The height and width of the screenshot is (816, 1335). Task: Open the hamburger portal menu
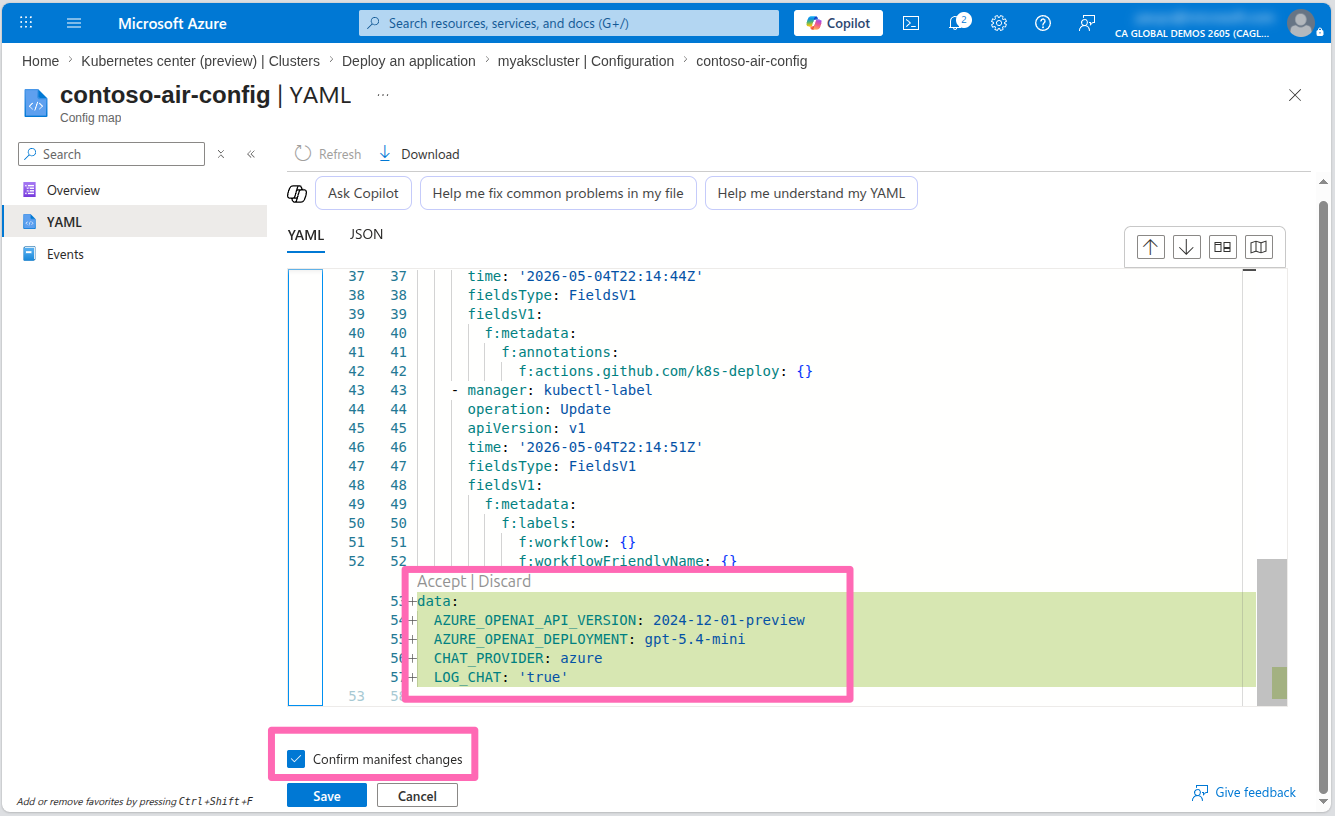point(74,22)
